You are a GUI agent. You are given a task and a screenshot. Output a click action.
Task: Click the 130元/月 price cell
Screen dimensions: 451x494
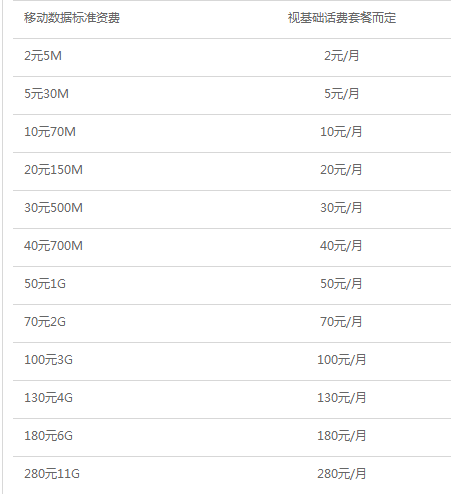341,398
